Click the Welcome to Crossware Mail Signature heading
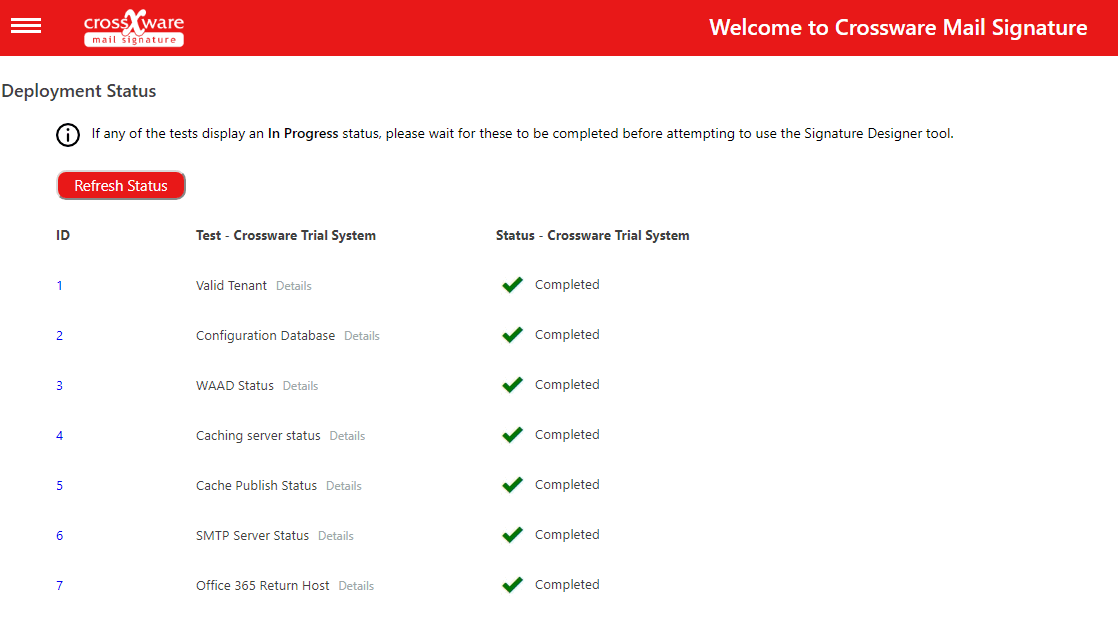1118x630 pixels. [898, 27]
